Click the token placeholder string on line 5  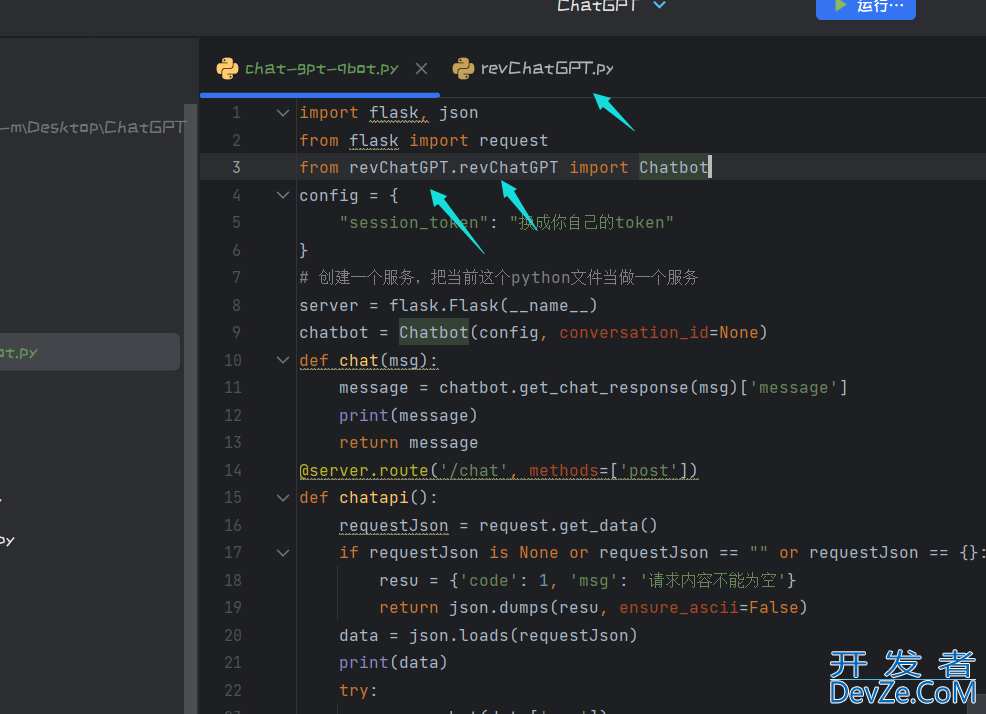pyautogui.click(x=592, y=222)
